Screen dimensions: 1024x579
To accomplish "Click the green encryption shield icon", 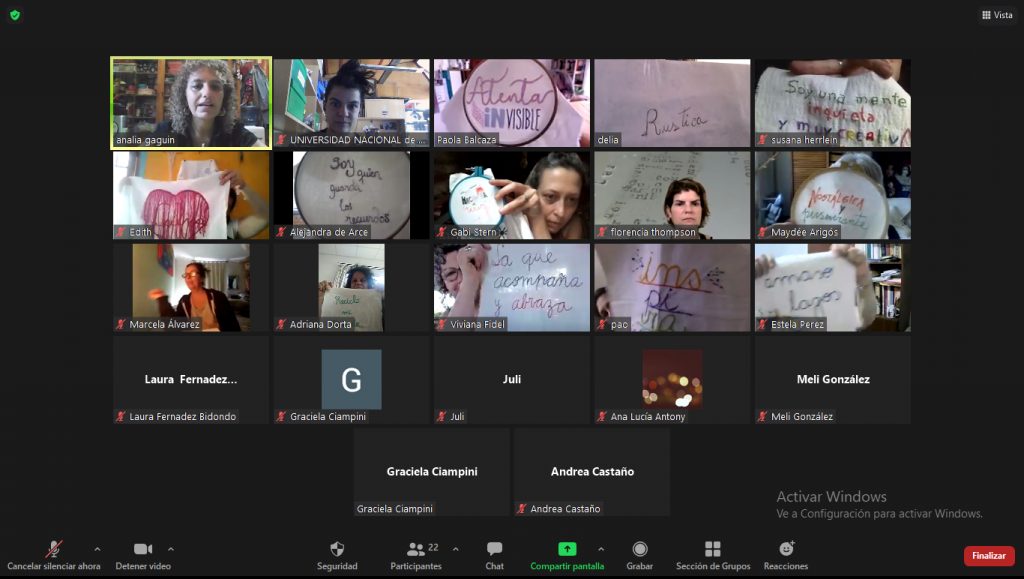I will pyautogui.click(x=14, y=15).
